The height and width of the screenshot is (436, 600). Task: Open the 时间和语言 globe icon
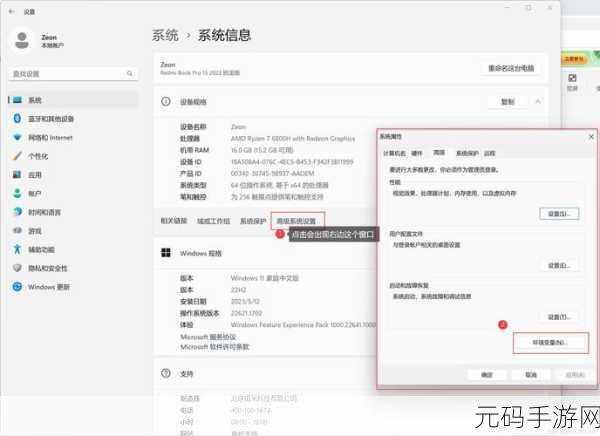coord(17,212)
